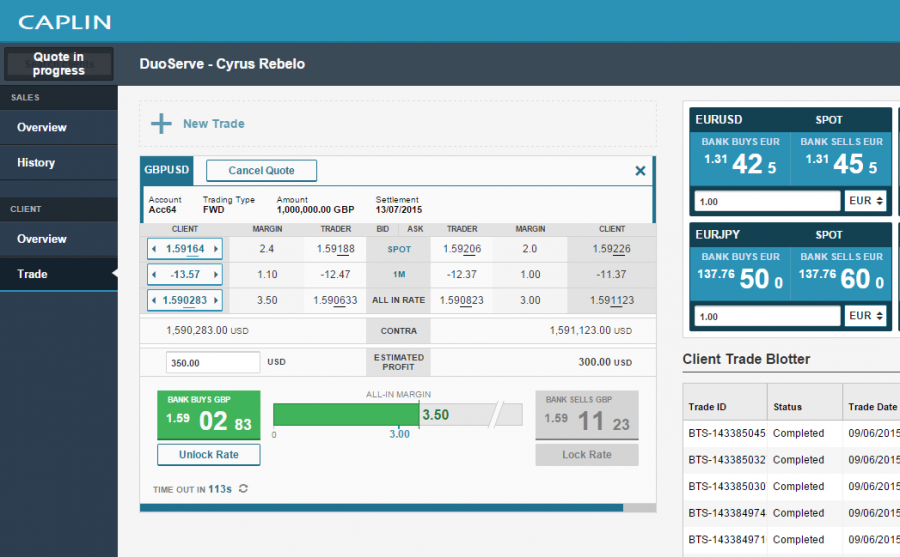Select trade row BTS-143384974
The image size is (900, 557).
tap(792, 513)
